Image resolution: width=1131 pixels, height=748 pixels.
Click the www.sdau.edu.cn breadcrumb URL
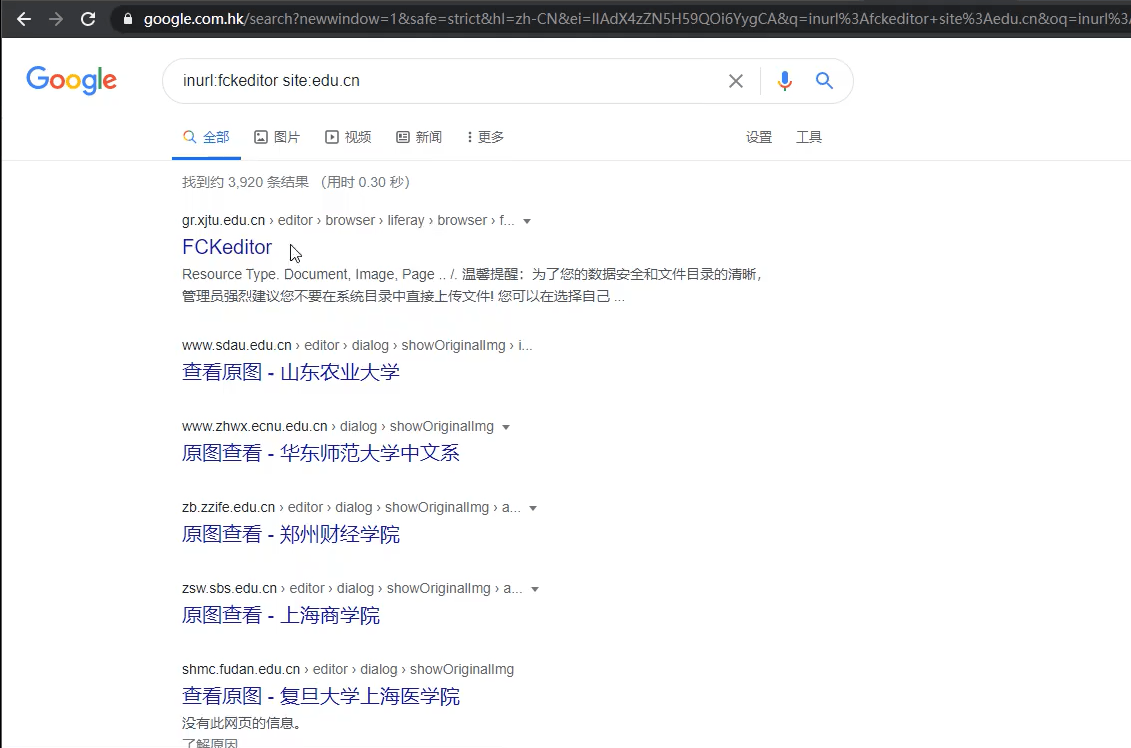[357, 346]
